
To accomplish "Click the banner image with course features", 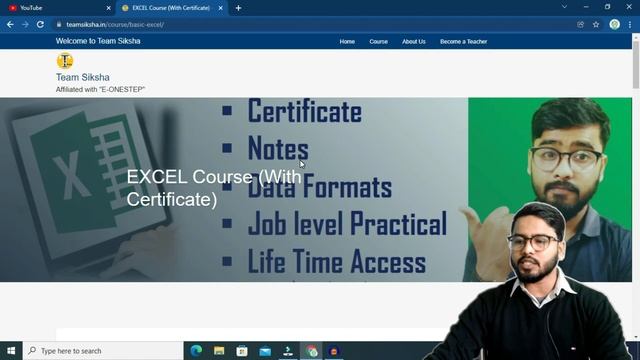I will tap(316, 190).
